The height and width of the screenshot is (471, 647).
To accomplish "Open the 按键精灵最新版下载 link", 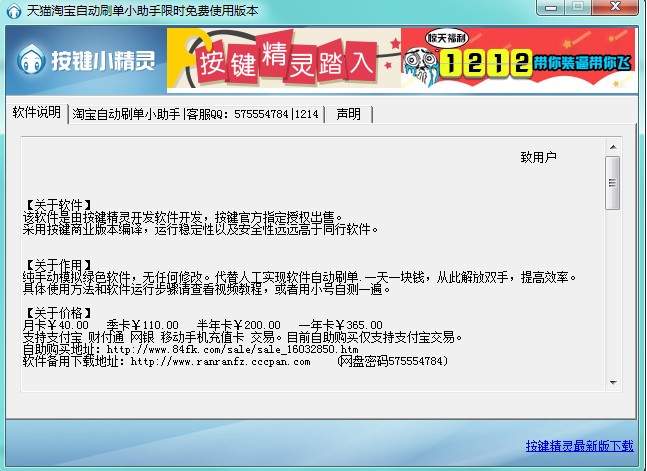I will click(579, 446).
